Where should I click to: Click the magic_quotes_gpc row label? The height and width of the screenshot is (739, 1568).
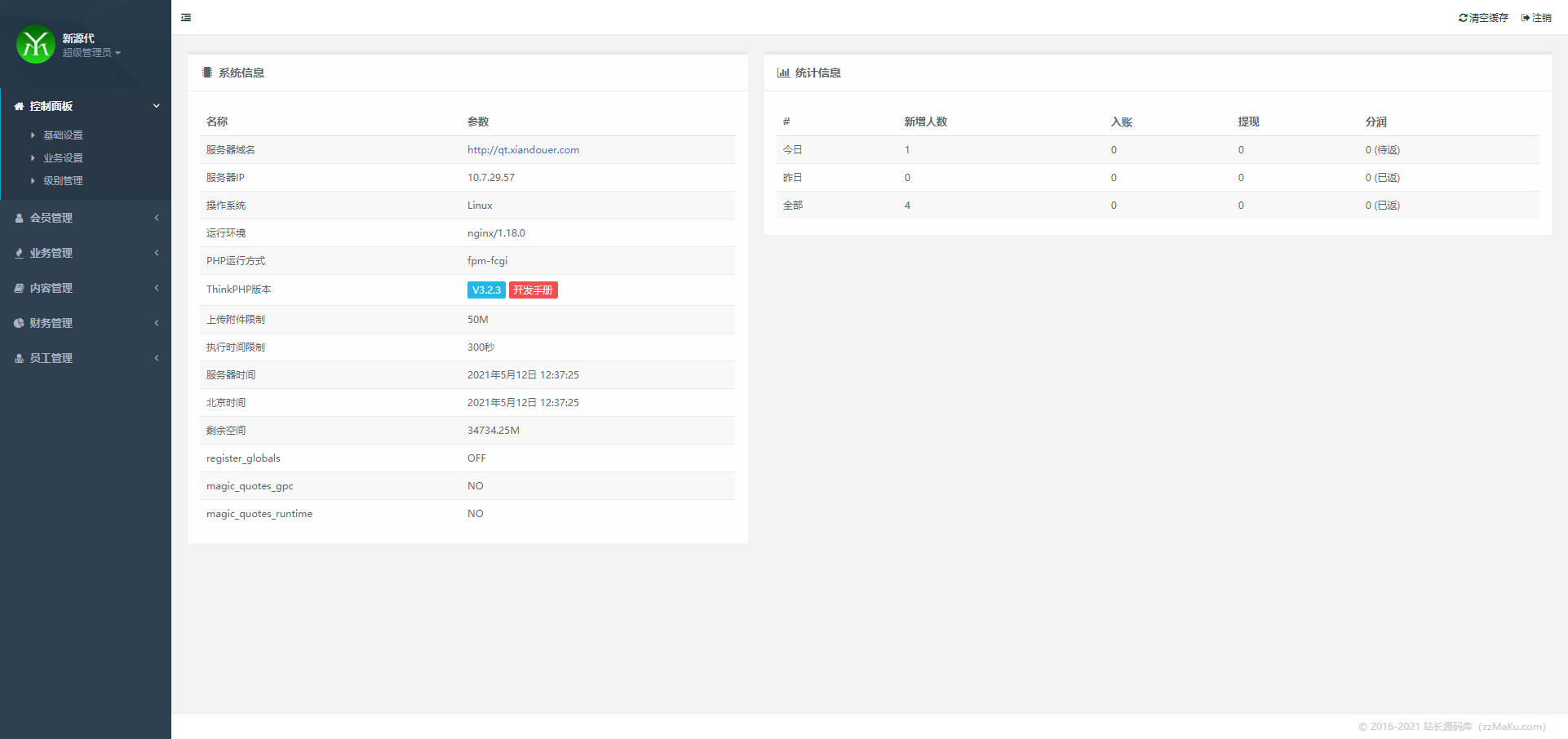click(250, 486)
